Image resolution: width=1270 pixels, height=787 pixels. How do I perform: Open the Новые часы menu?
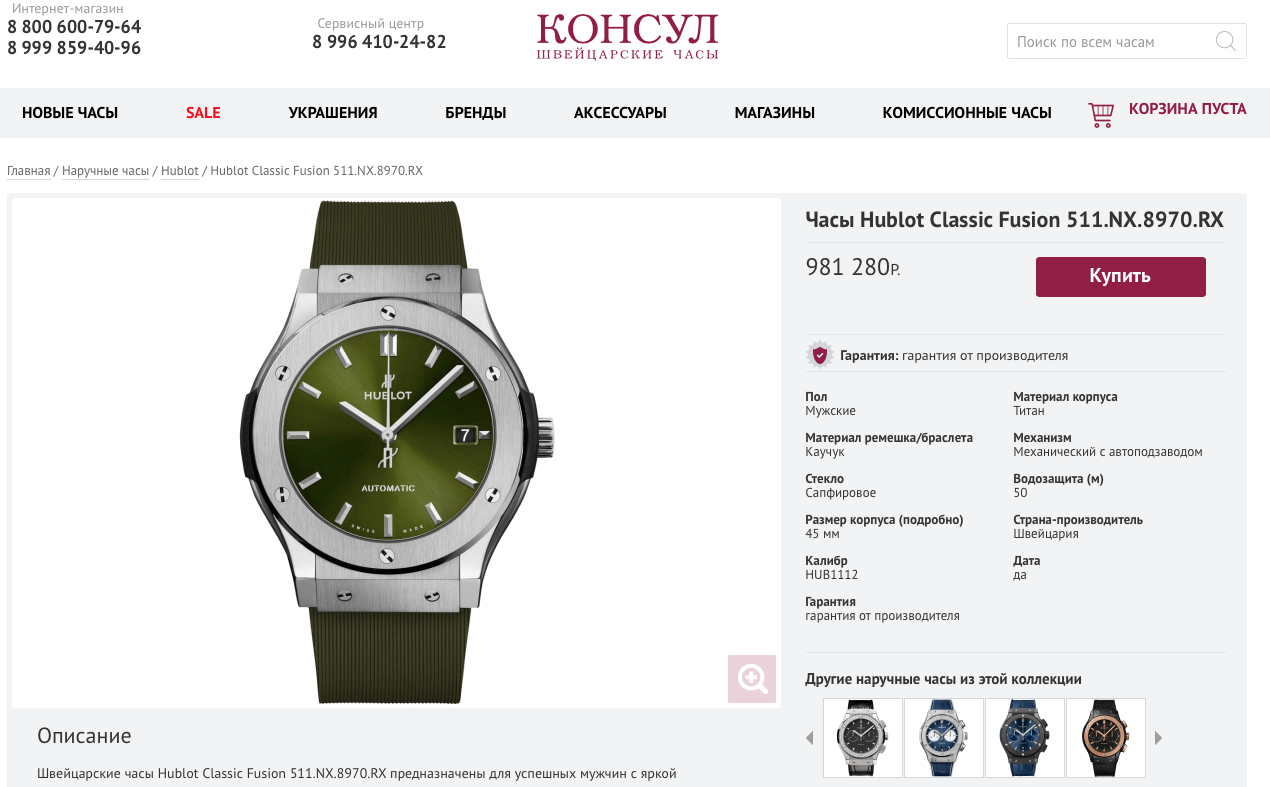point(70,113)
